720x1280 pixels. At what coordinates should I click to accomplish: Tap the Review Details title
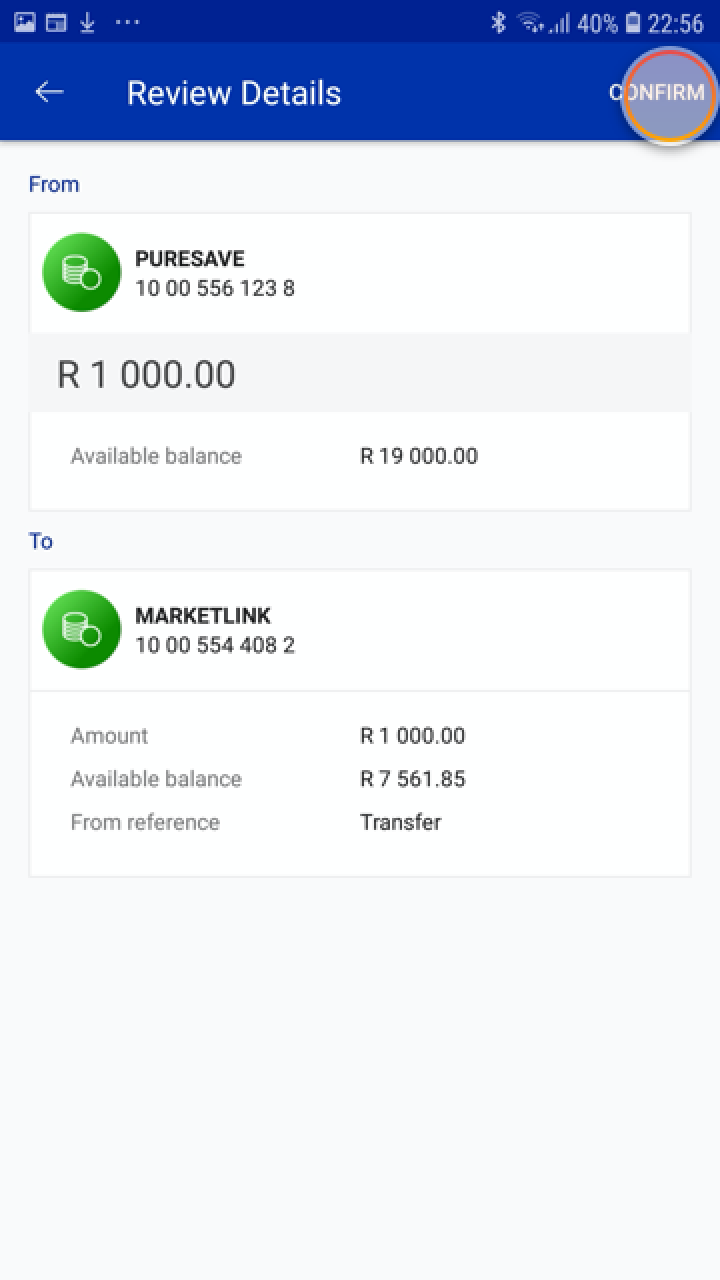coord(234,93)
